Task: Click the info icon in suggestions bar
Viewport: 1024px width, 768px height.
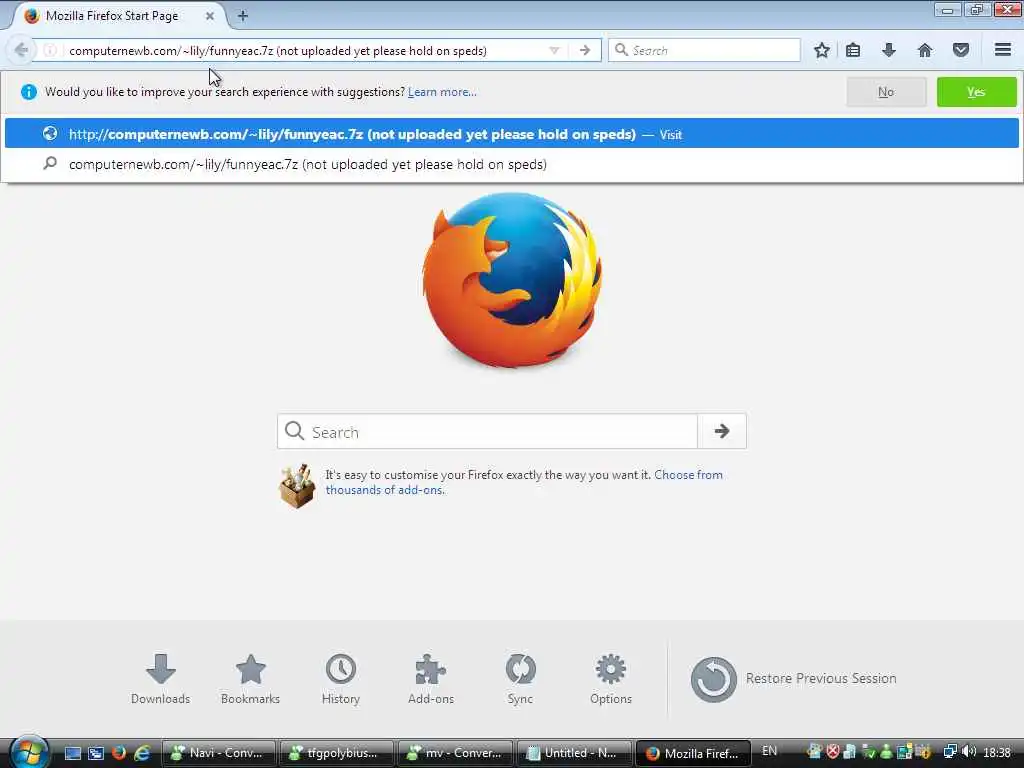Action: click(x=29, y=92)
